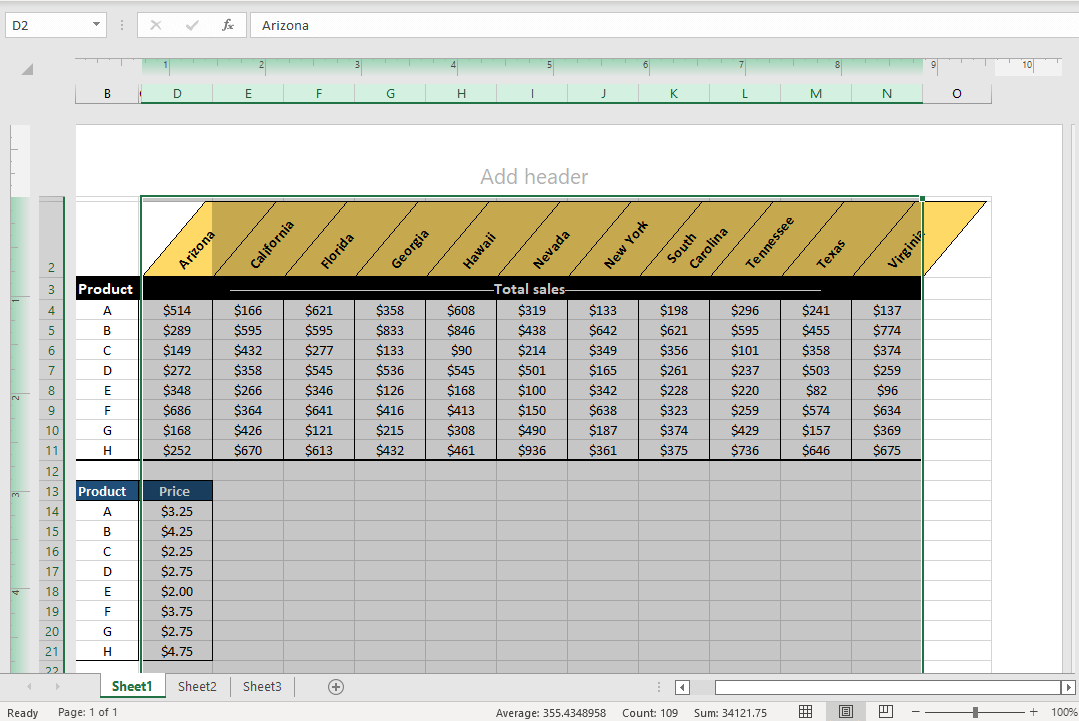Zoom out using the minus icon
The width and height of the screenshot is (1079, 721).
(x=916, y=711)
